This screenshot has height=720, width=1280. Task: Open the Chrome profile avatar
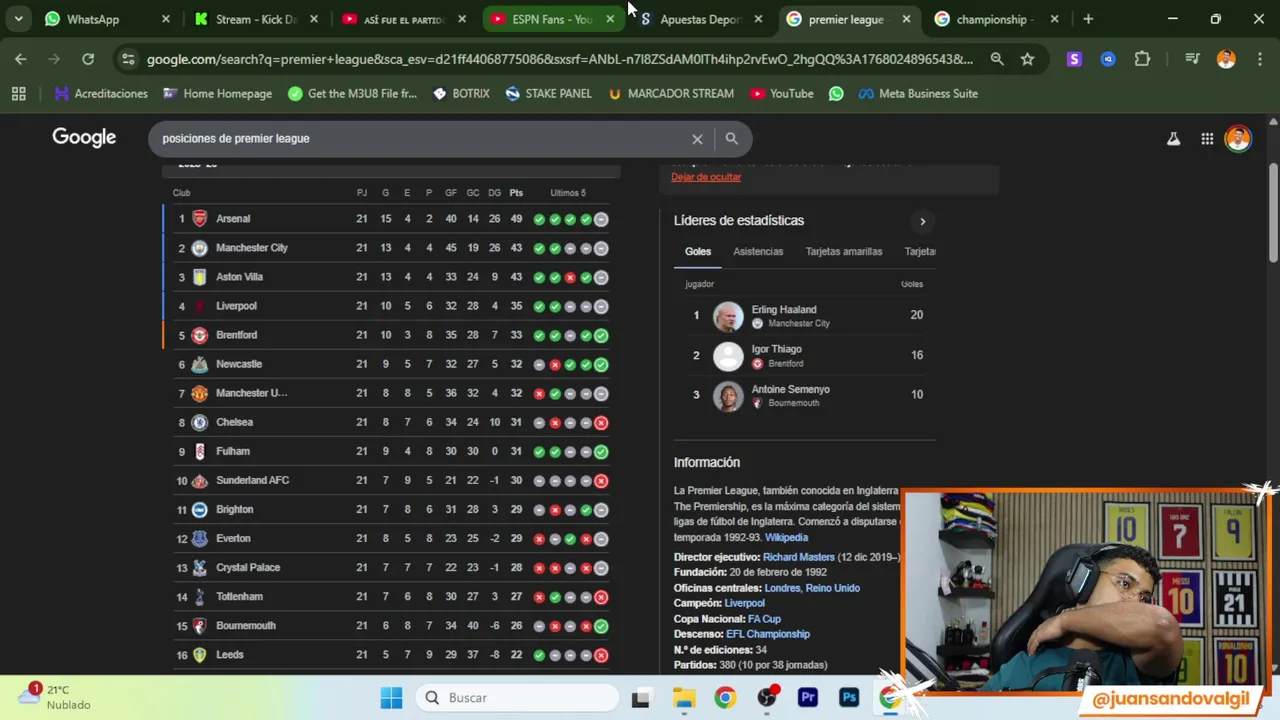[x=1226, y=59]
